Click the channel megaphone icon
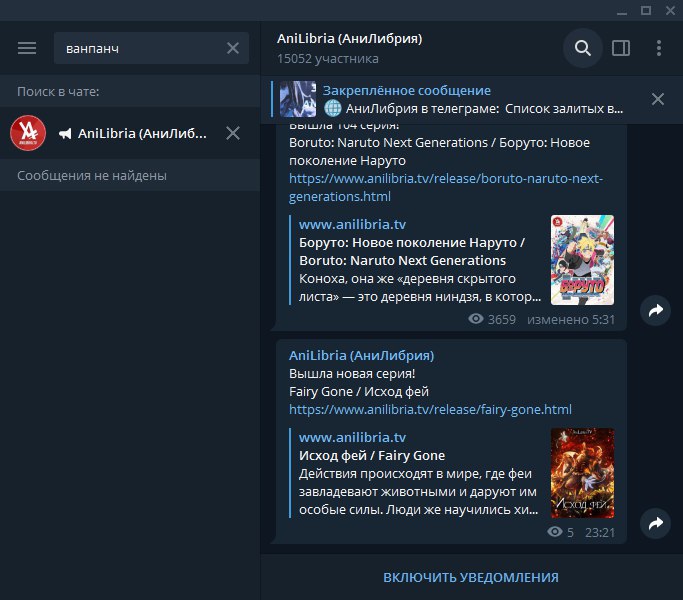This screenshot has height=600, width=683. click(x=65, y=134)
